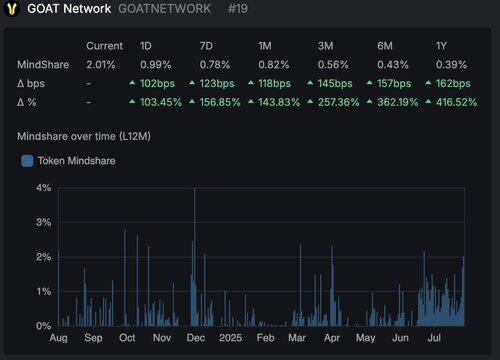Click the Feb x-axis label
This screenshot has width=500, height=360.
265,338
